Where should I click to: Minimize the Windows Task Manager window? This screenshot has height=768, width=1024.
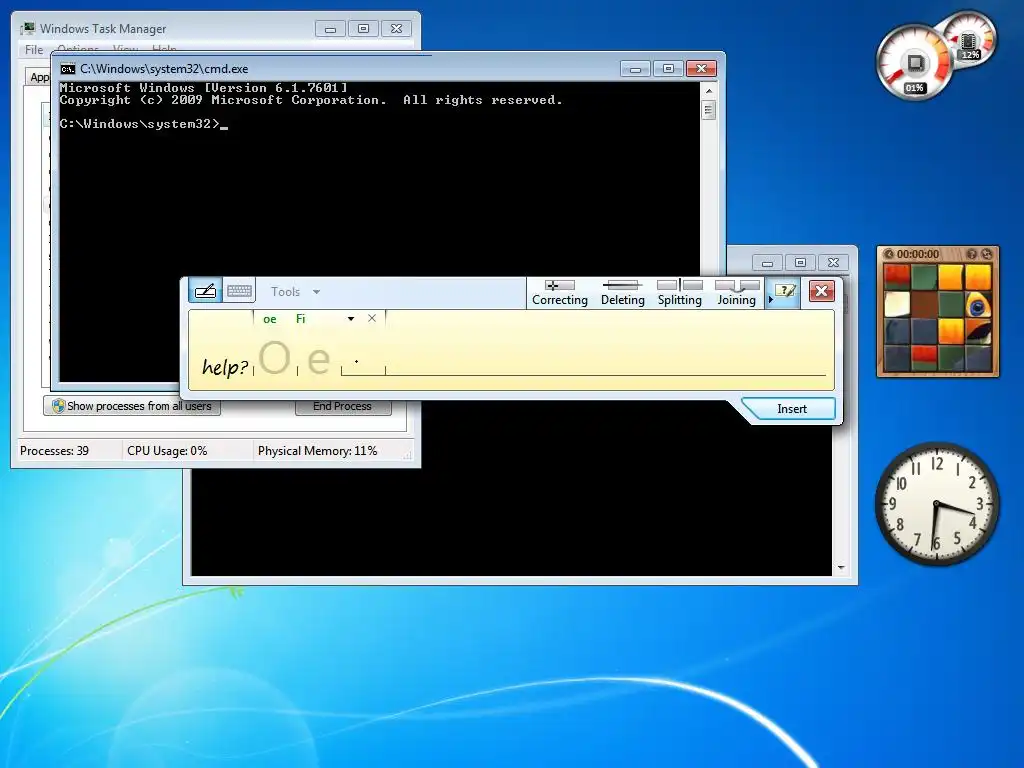(330, 29)
